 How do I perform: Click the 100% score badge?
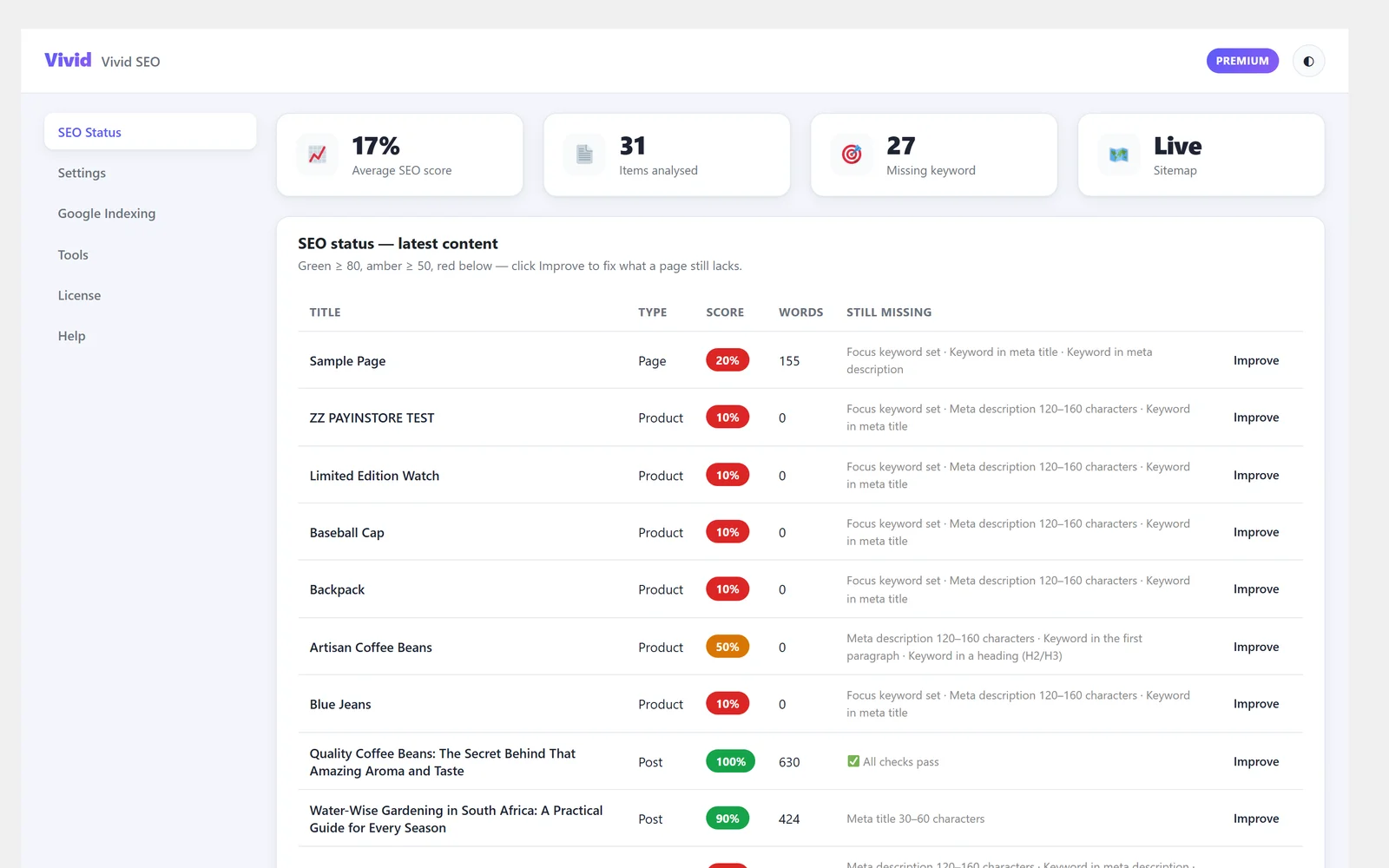click(x=730, y=761)
